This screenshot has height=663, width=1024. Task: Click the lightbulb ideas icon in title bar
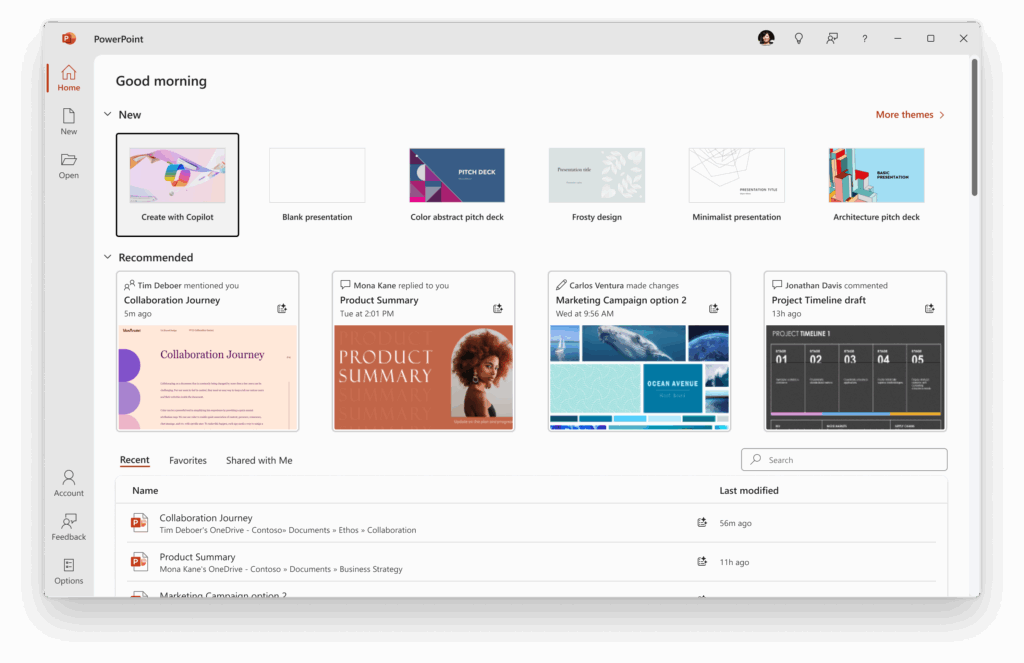[x=799, y=39]
